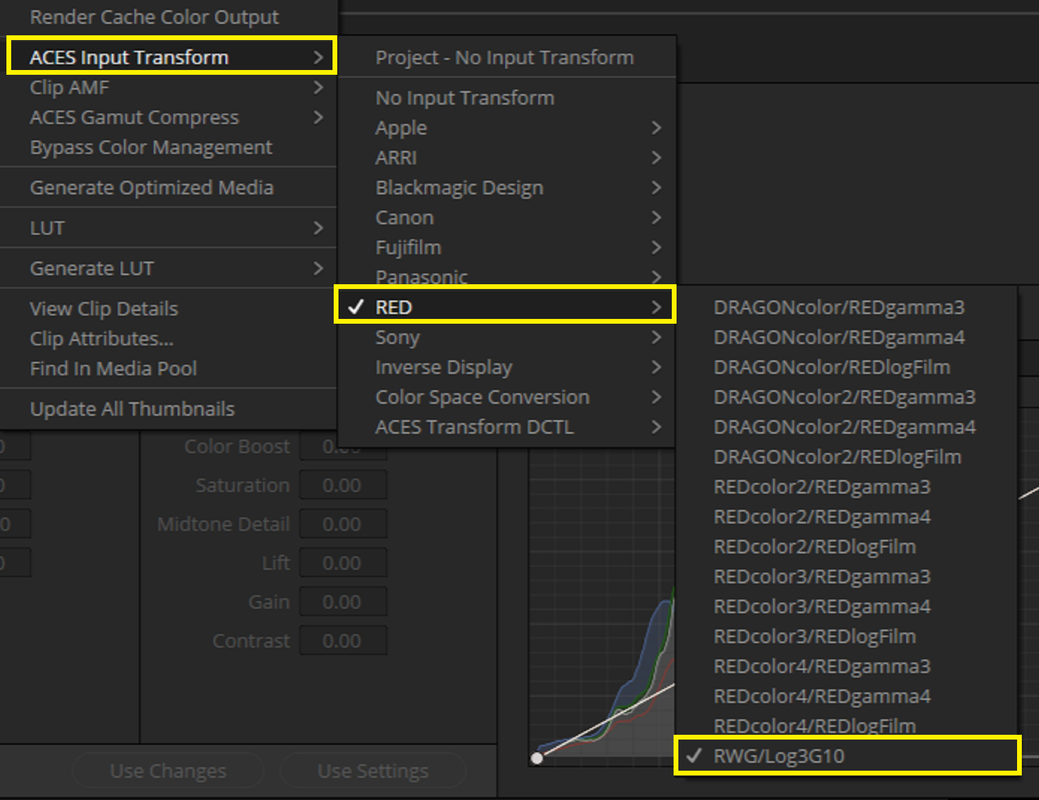Image resolution: width=1039 pixels, height=800 pixels.
Task: Open View Clip Details
Action: pos(169,309)
